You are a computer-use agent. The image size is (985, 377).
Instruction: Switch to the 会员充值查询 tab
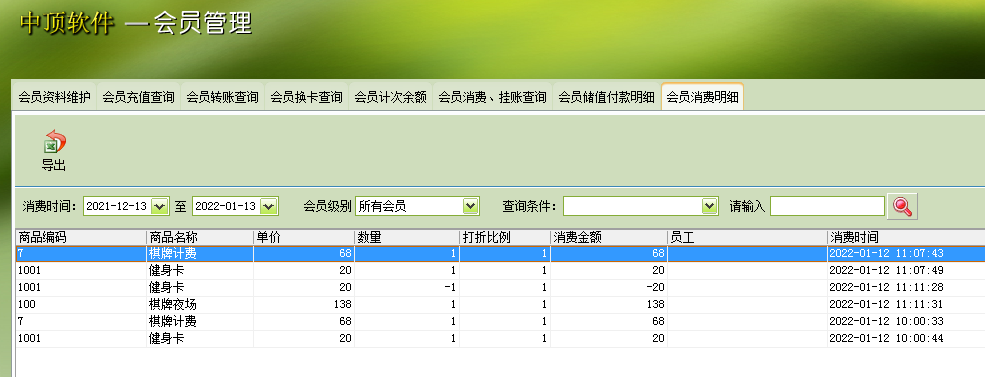(x=138, y=97)
